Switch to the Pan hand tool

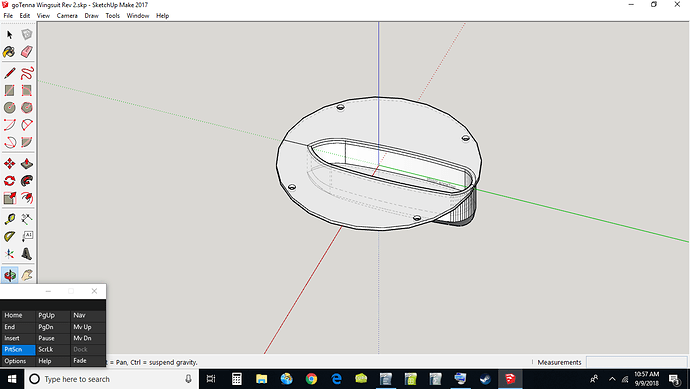coord(27,275)
